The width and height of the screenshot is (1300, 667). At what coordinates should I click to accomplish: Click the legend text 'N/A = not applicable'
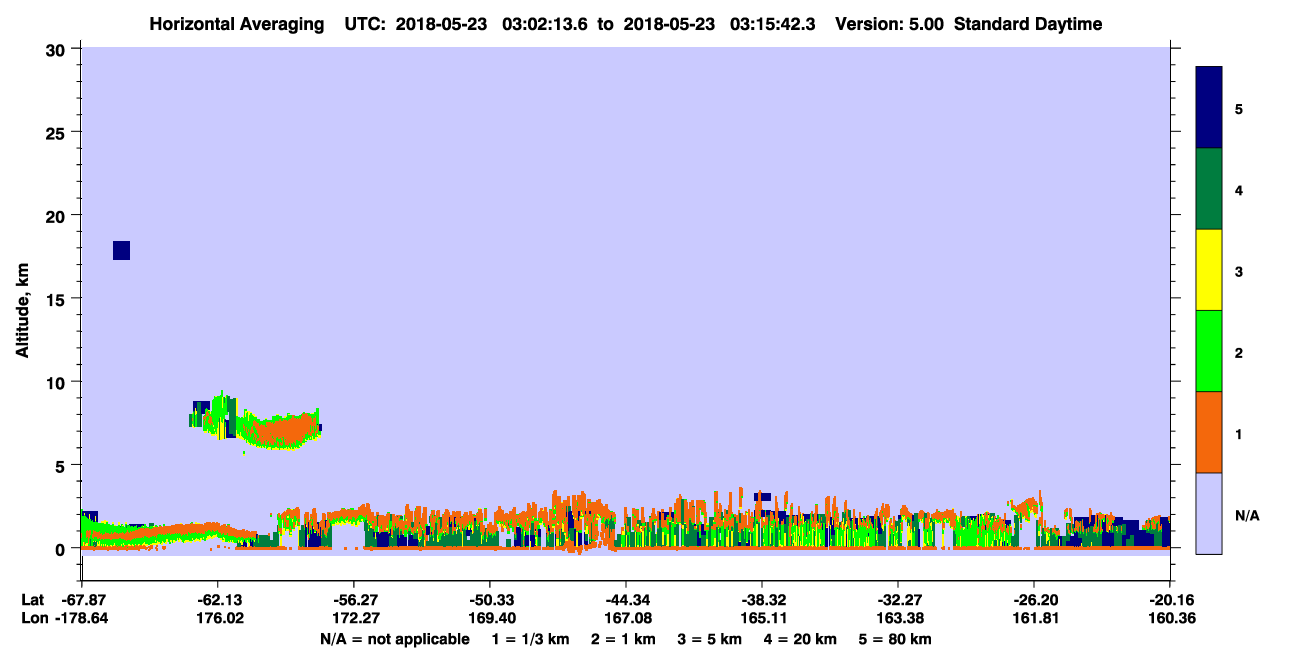pyautogui.click(x=394, y=639)
